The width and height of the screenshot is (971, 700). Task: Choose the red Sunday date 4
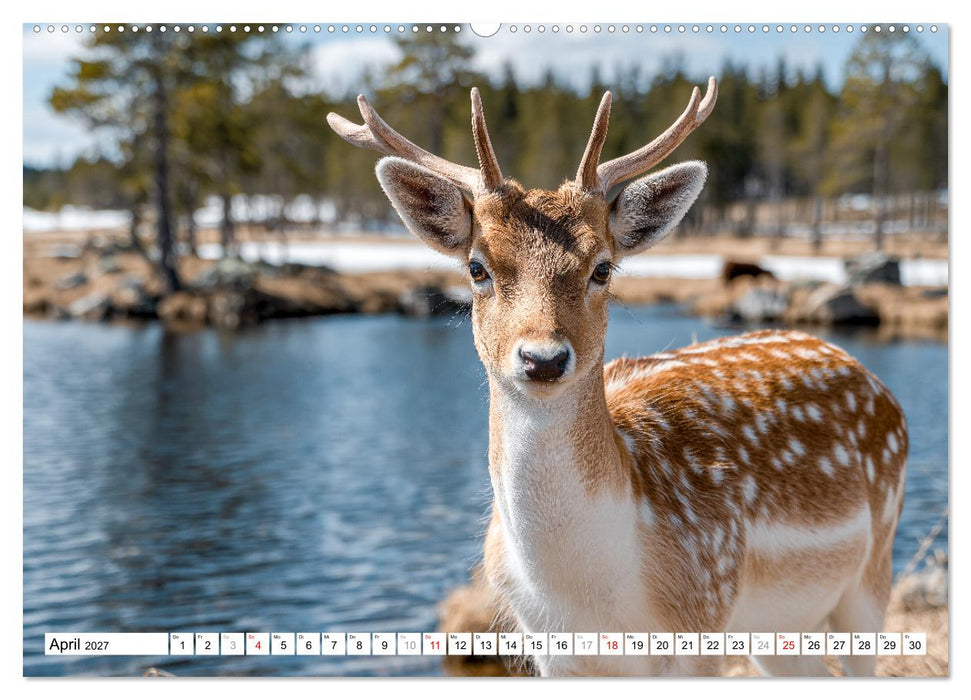point(258,644)
